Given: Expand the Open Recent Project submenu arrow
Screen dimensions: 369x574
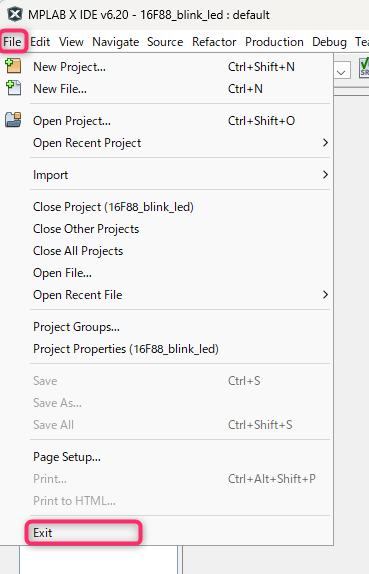Looking at the screenshot, I should pos(325,143).
